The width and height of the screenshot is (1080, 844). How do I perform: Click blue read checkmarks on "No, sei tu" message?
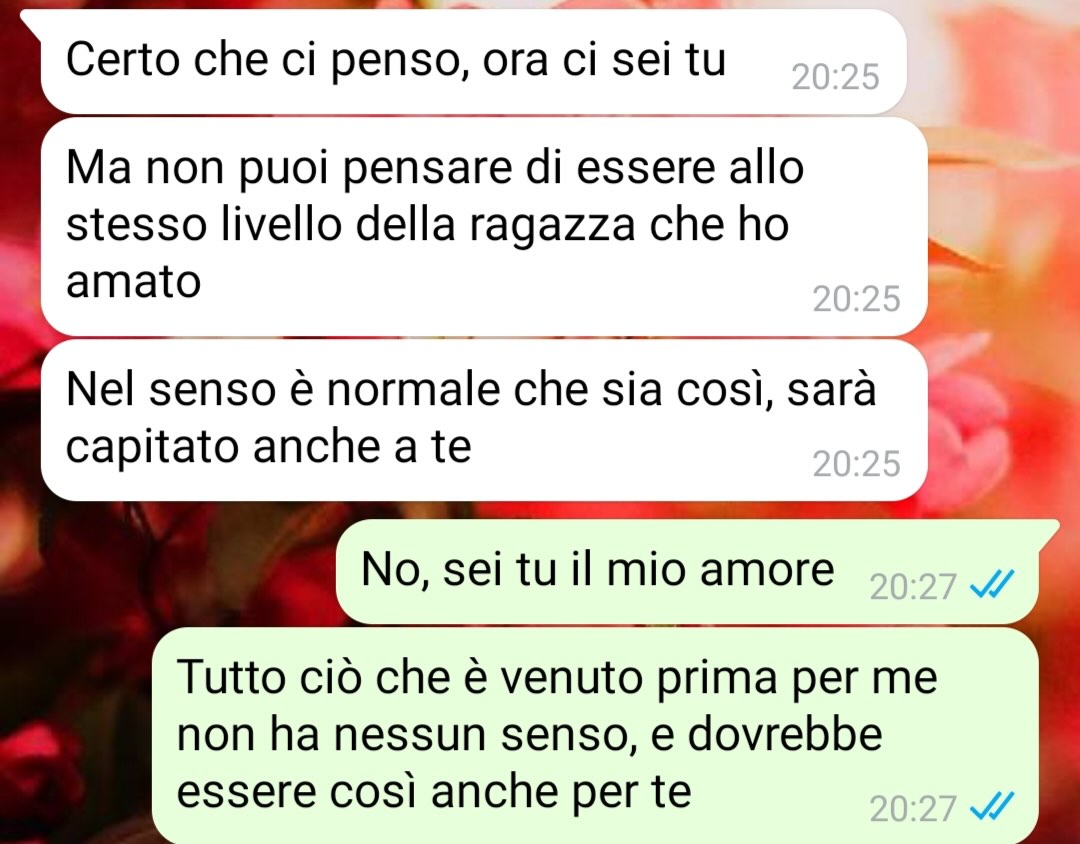coord(992,586)
